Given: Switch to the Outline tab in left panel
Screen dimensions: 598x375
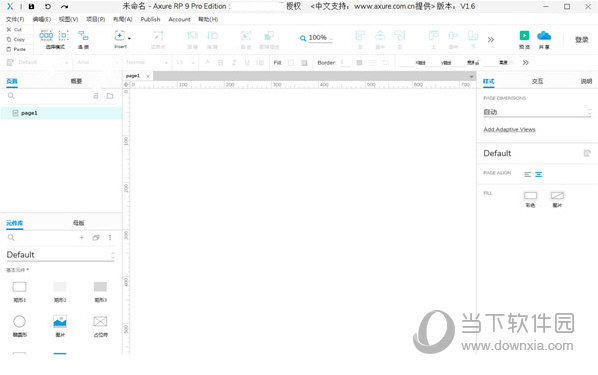Looking at the screenshot, I should 76,81.
